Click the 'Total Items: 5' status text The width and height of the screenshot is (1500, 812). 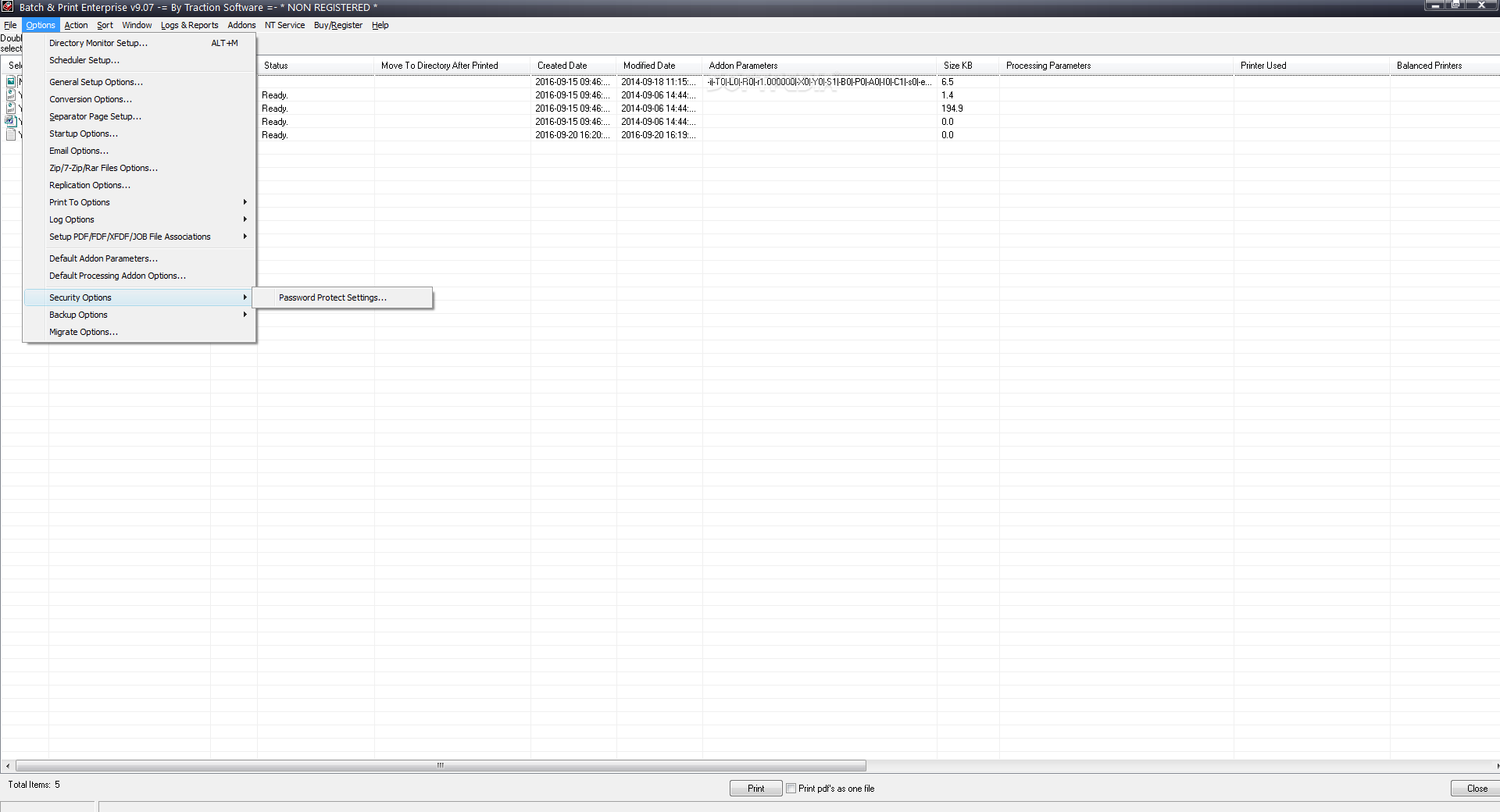coord(34,785)
